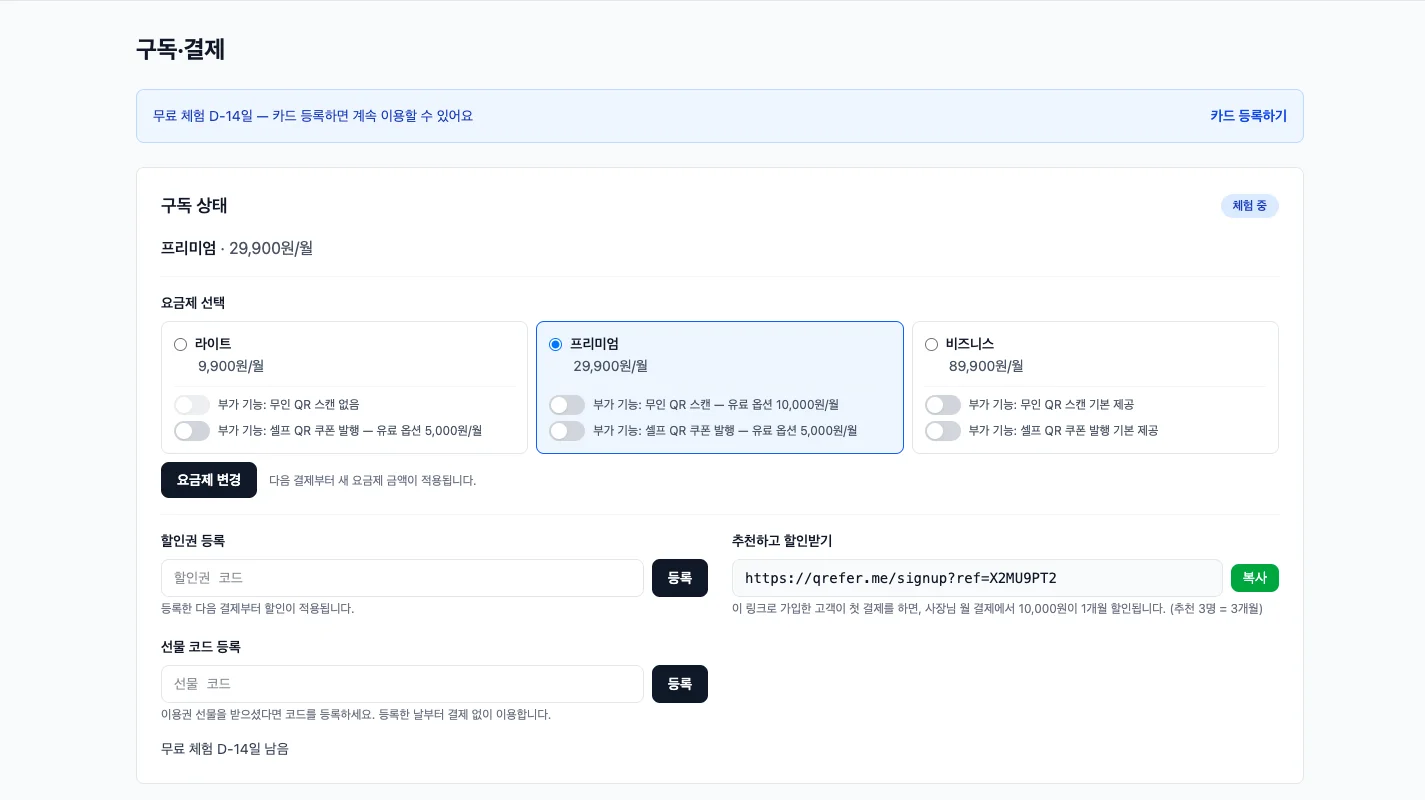Click the referral URL field qrefer.me/signup
The height and width of the screenshot is (800, 1425).
(977, 578)
